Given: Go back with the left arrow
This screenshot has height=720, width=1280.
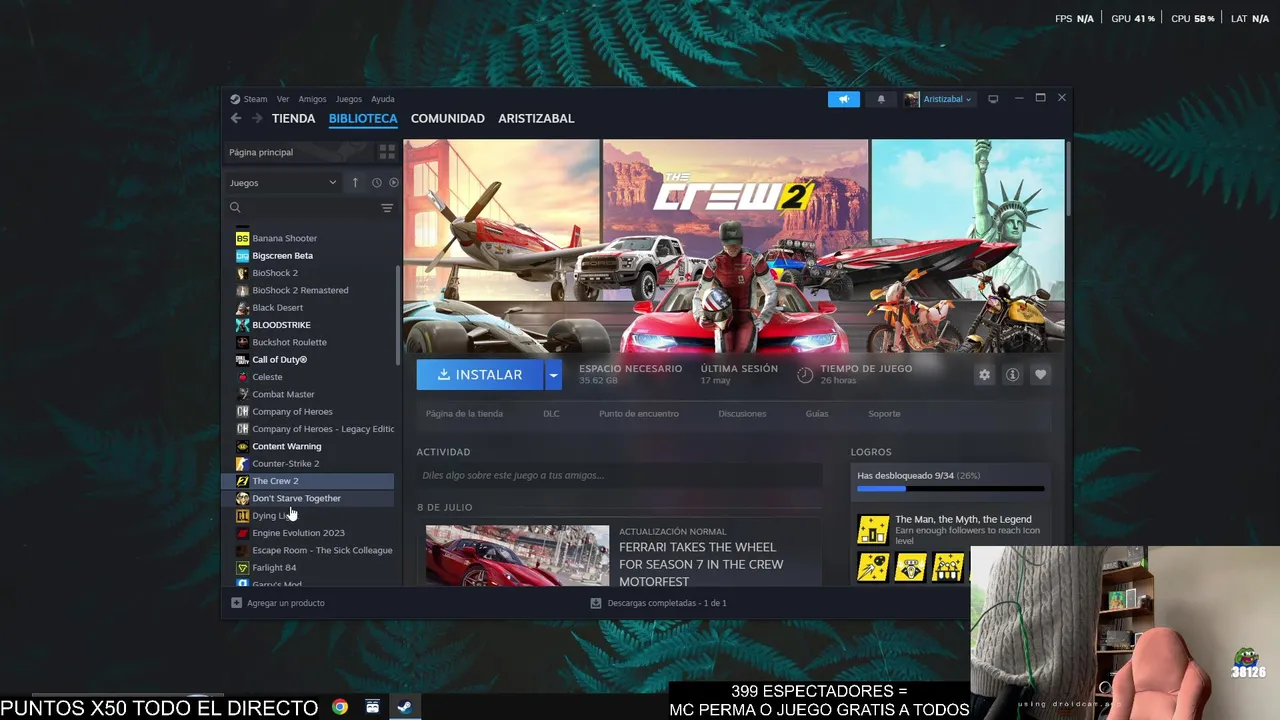Looking at the screenshot, I should click(236, 118).
